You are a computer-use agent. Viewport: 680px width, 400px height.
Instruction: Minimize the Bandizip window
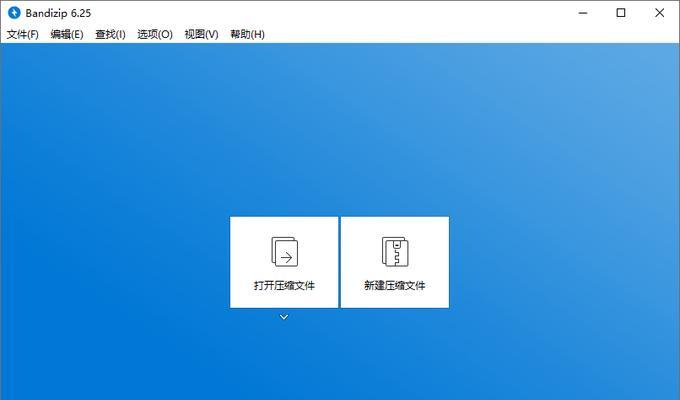click(583, 13)
